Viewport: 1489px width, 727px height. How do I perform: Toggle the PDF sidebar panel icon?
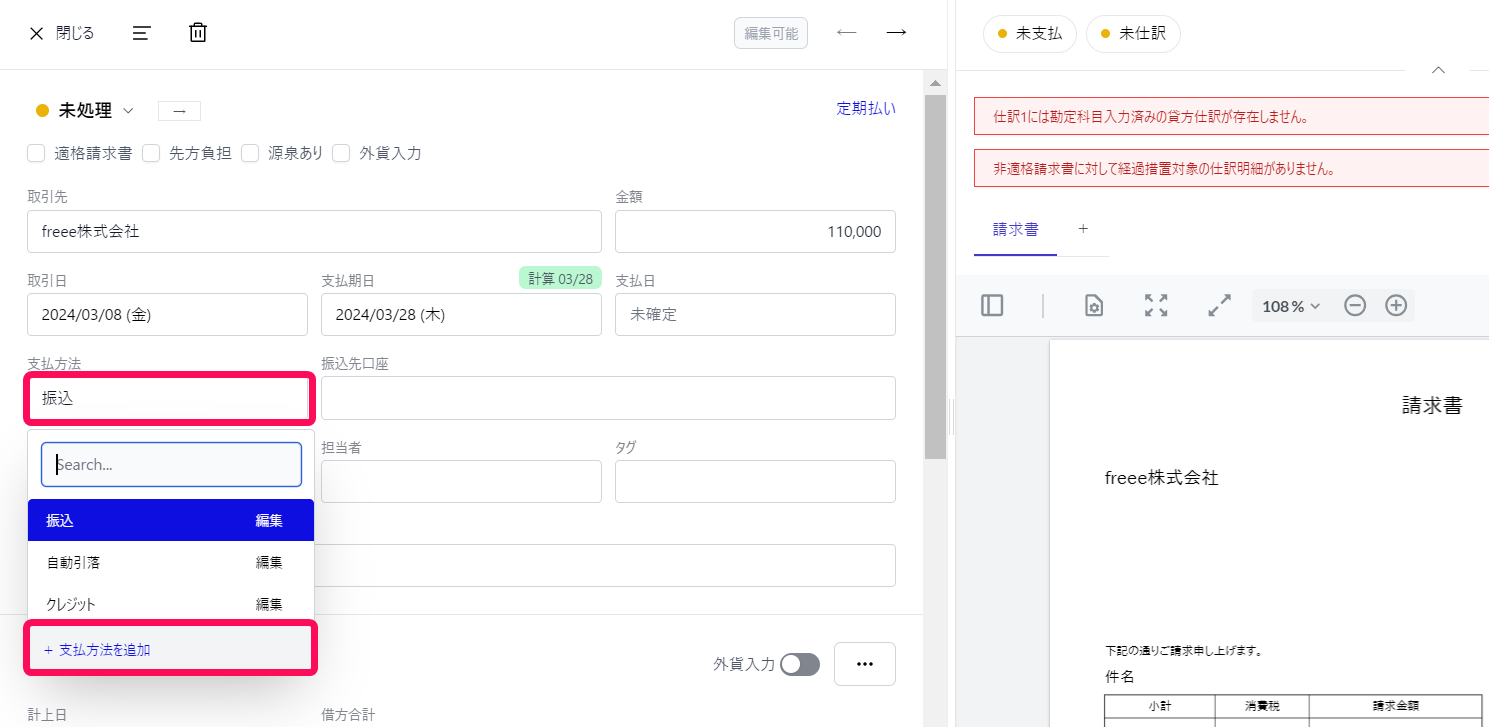click(x=992, y=306)
